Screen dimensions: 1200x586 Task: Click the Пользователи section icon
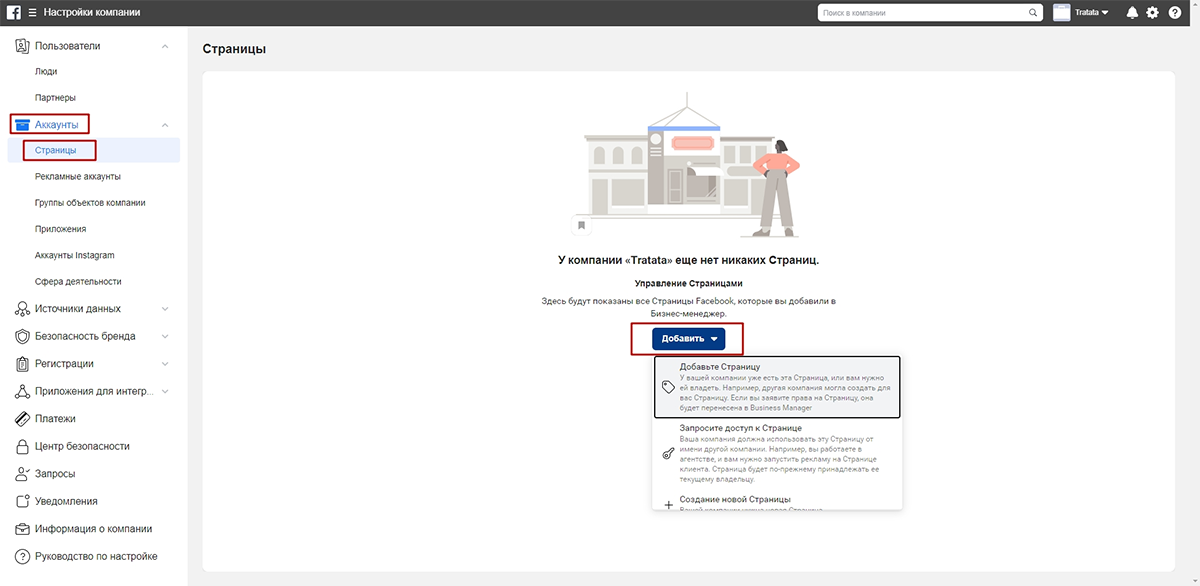coord(22,46)
